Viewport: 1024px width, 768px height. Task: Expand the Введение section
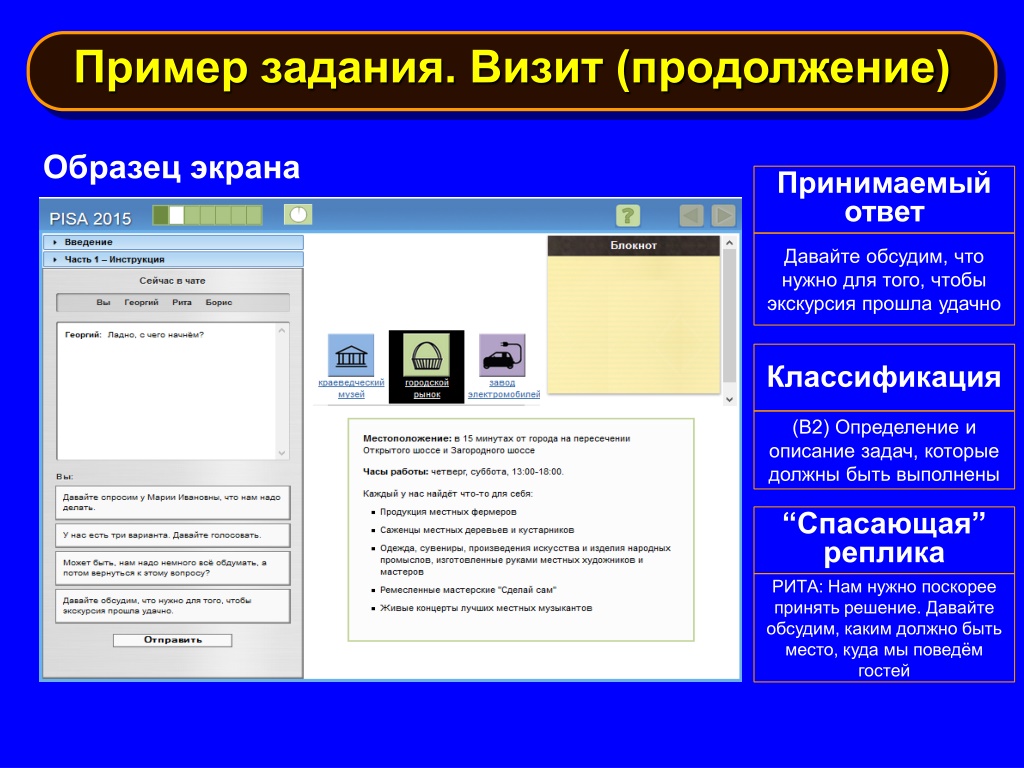173,242
